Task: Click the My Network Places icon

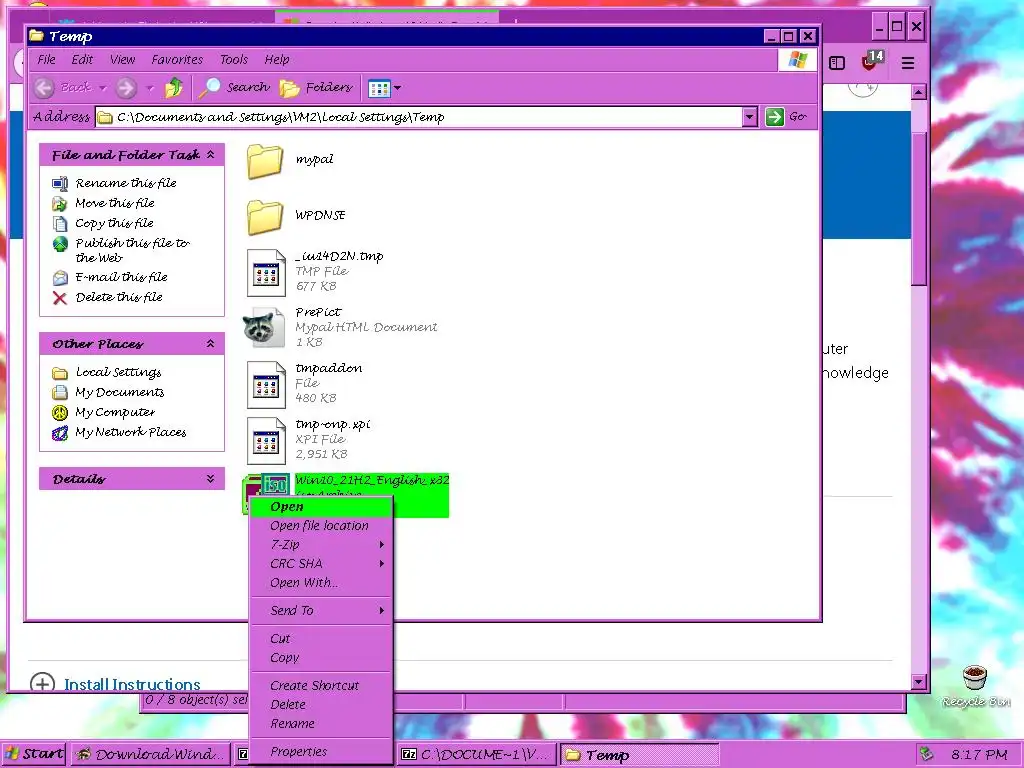Action: 59,433
